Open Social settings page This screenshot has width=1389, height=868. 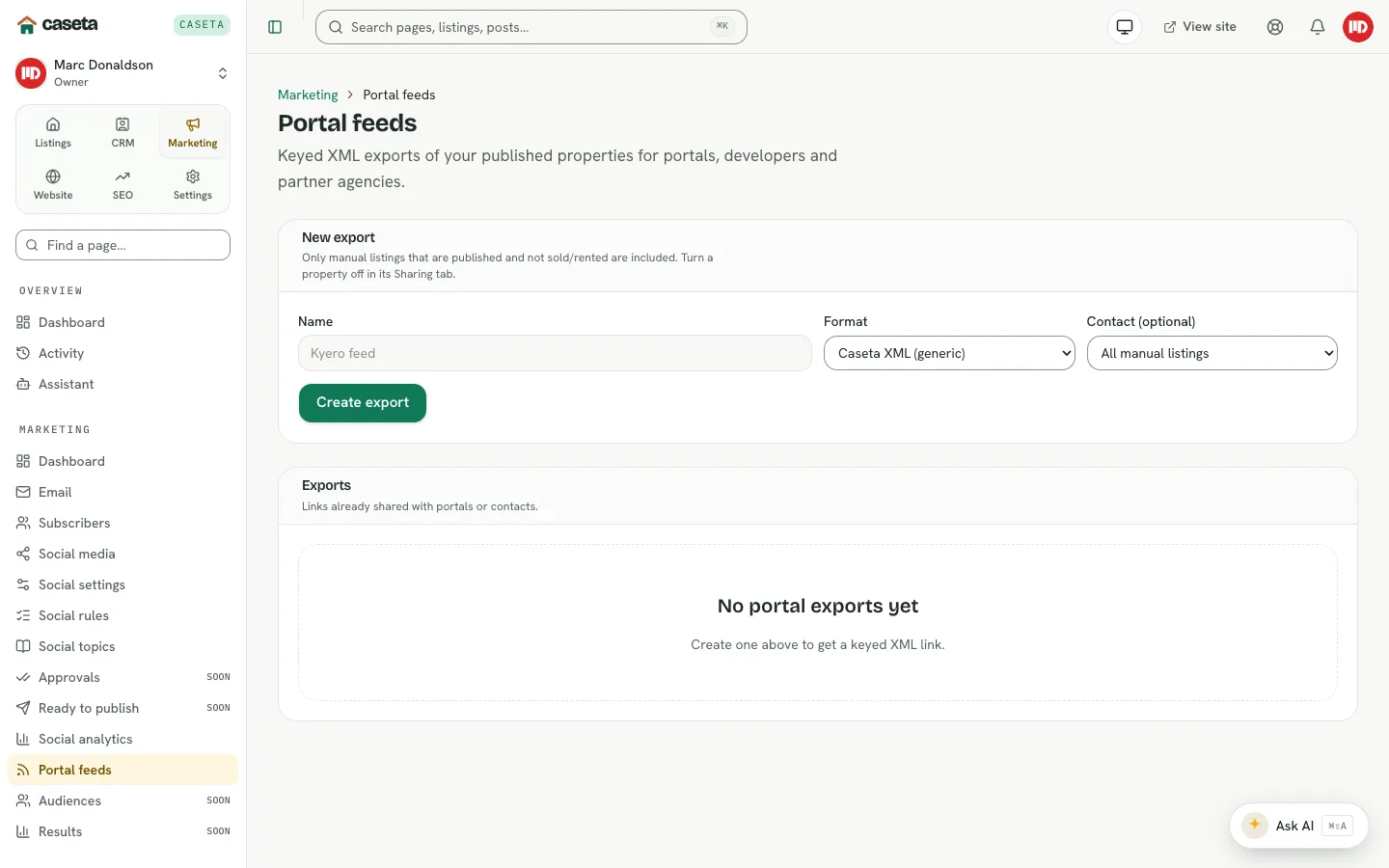[x=123, y=584]
